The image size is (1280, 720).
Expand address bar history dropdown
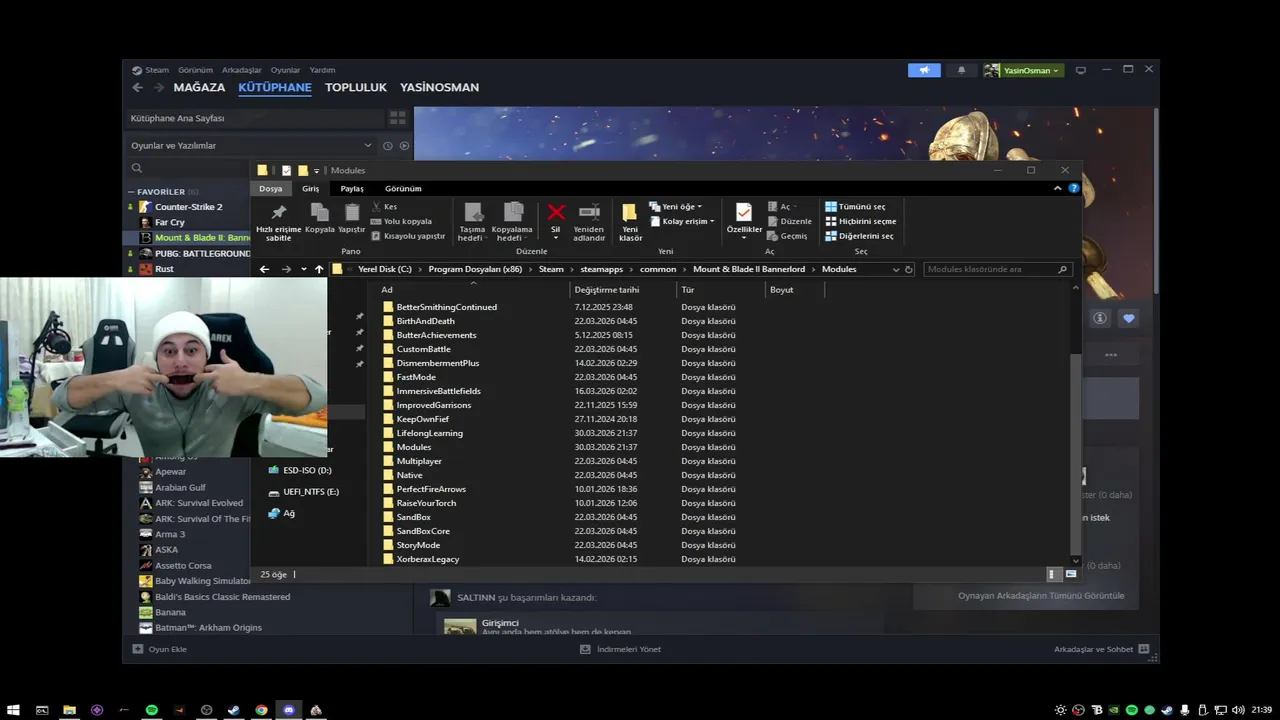[x=894, y=269]
